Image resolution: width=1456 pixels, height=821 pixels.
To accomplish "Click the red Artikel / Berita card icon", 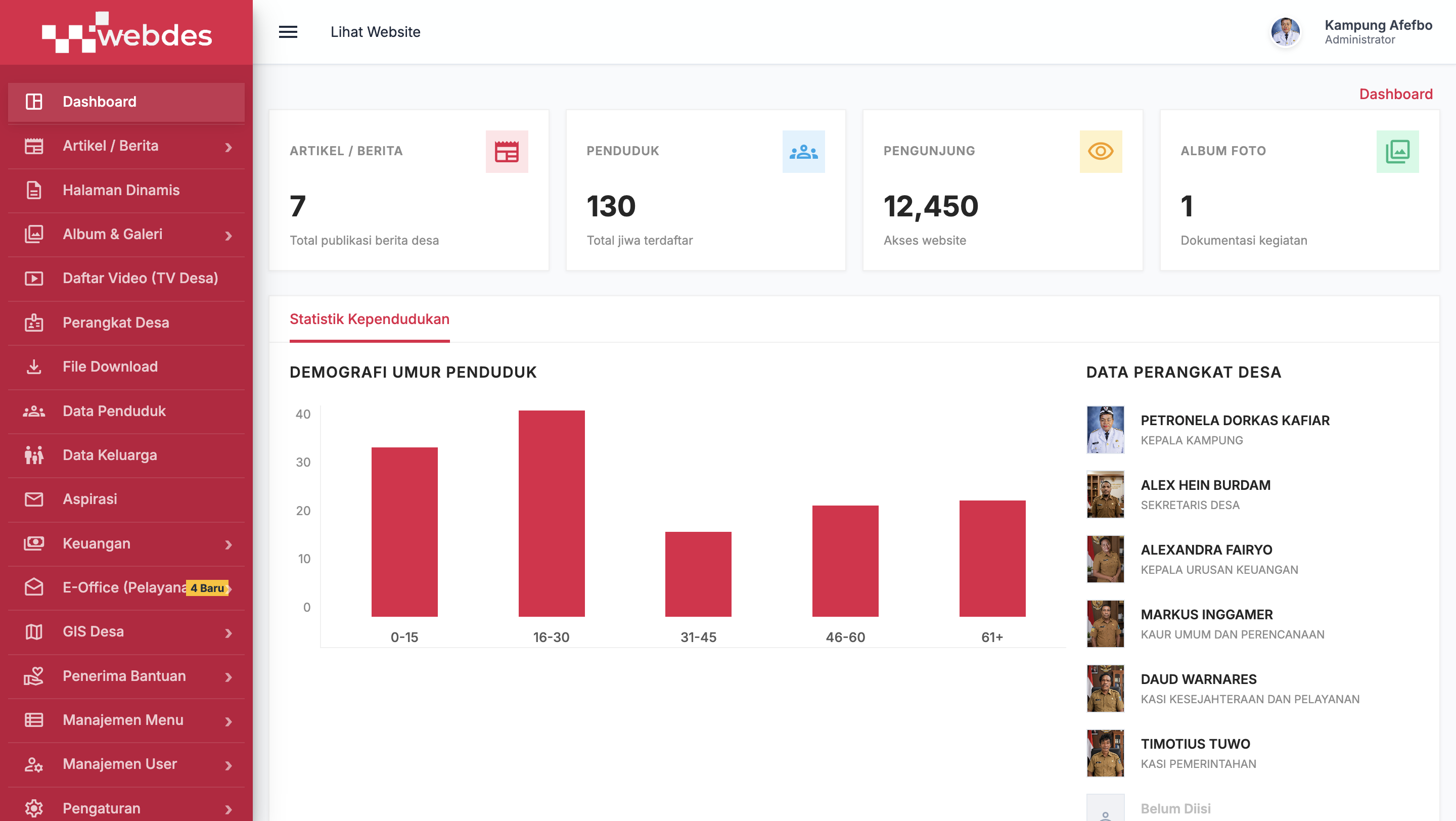I will point(507,152).
